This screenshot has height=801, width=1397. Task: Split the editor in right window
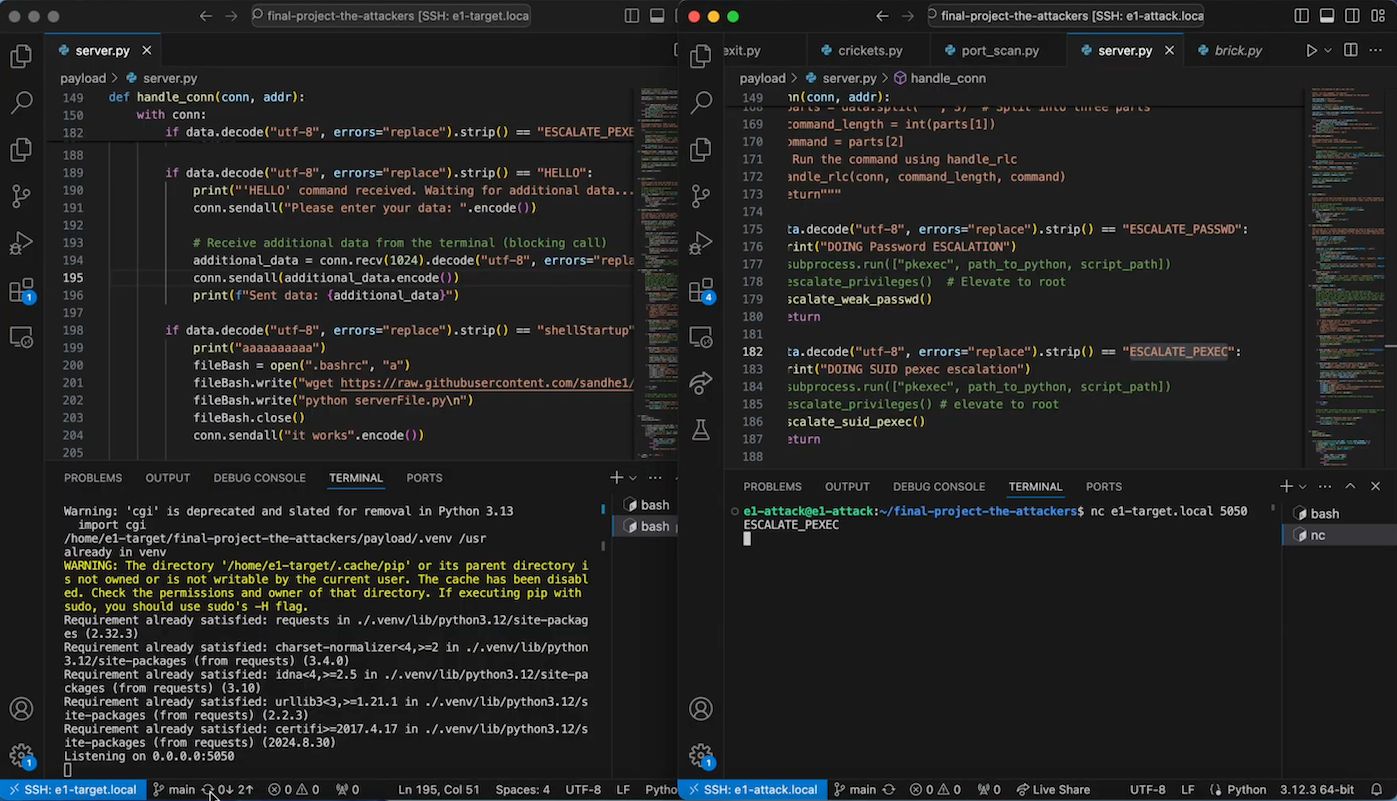[x=1350, y=50]
